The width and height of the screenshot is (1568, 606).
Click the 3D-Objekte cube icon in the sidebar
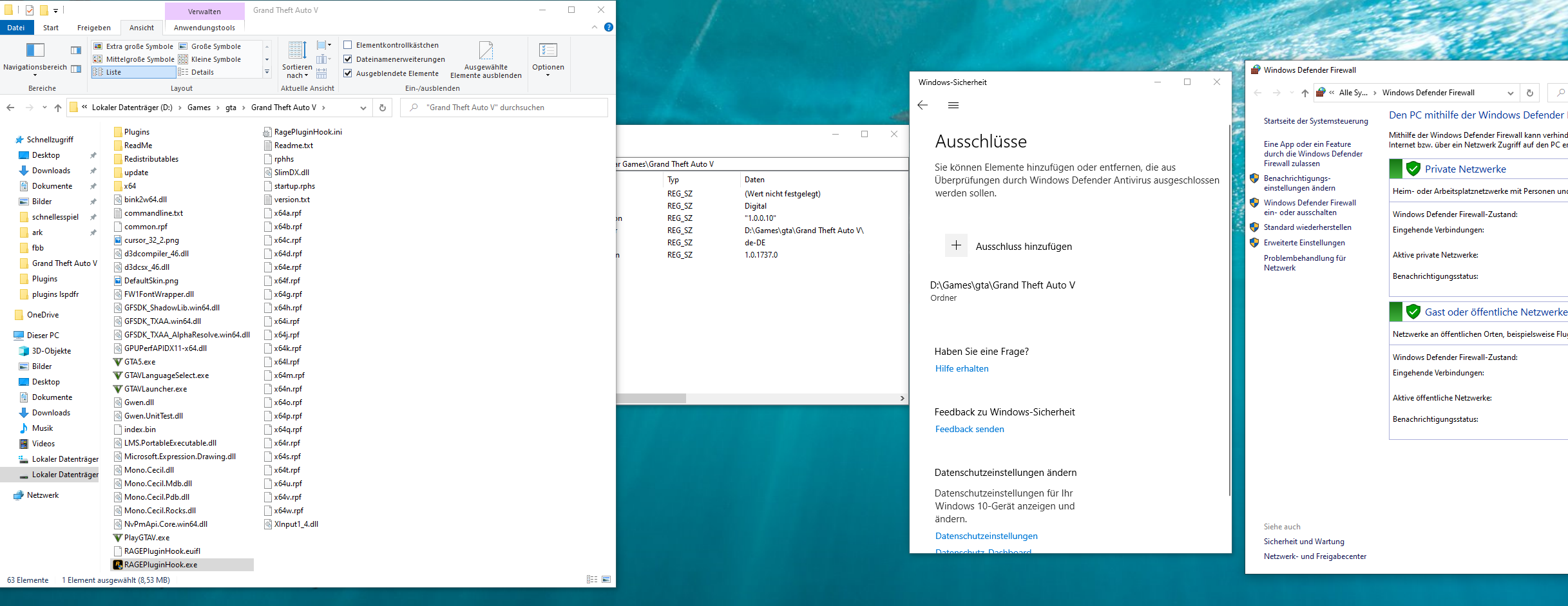tap(24, 351)
